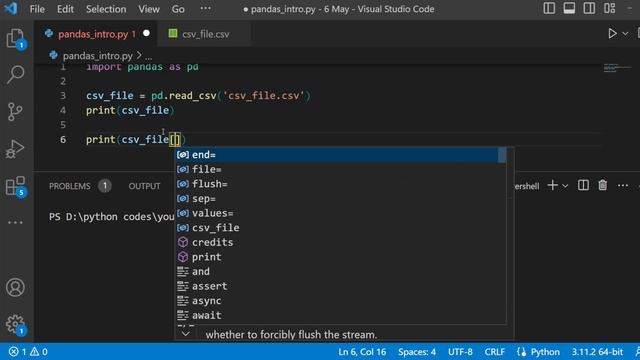Select the 3.11.2 64-bit interpreter
The height and width of the screenshot is (360, 640).
click(x=597, y=352)
